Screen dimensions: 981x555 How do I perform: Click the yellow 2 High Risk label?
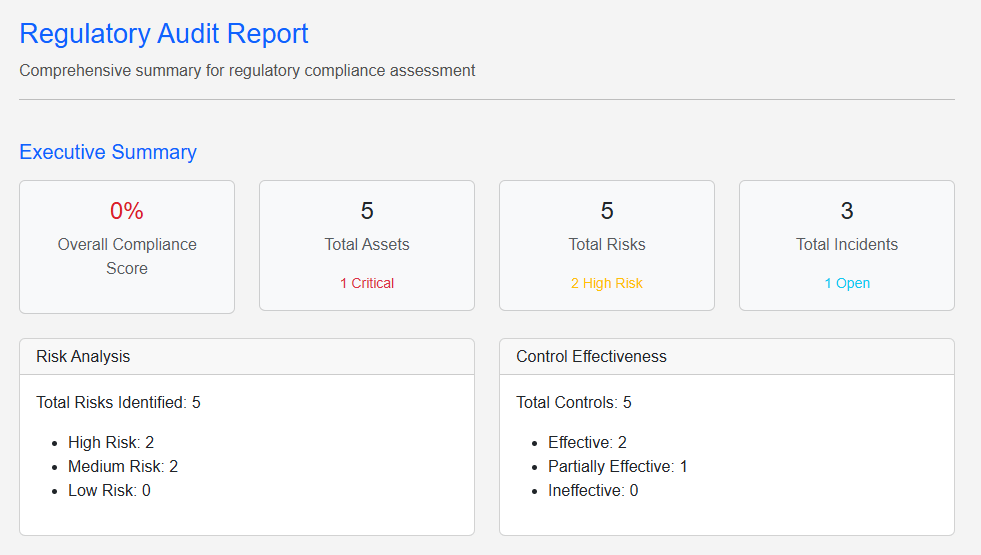(607, 283)
